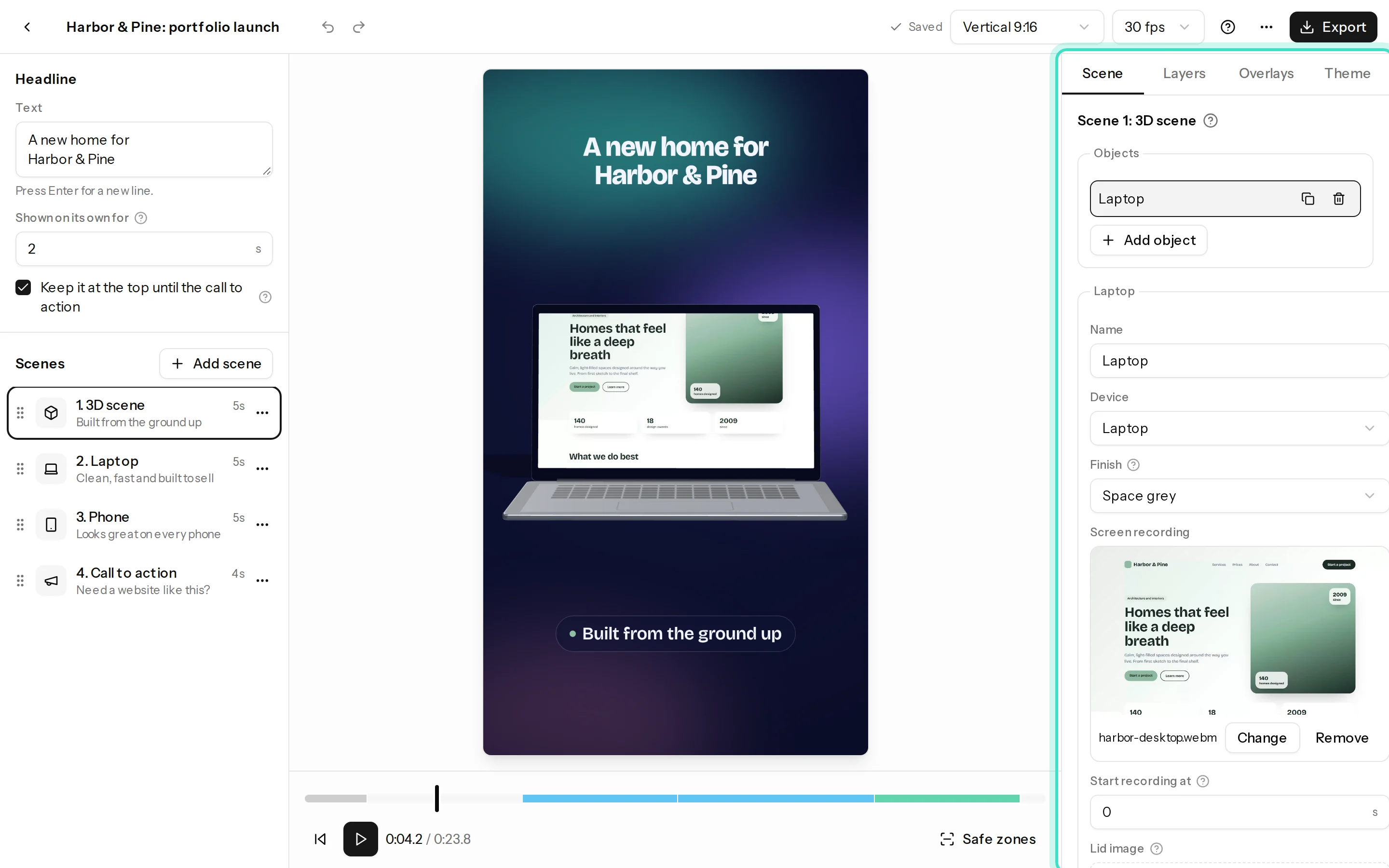Image resolution: width=1389 pixels, height=868 pixels.
Task: Open the 30 fps frame rate dropdown
Action: tap(1157, 27)
